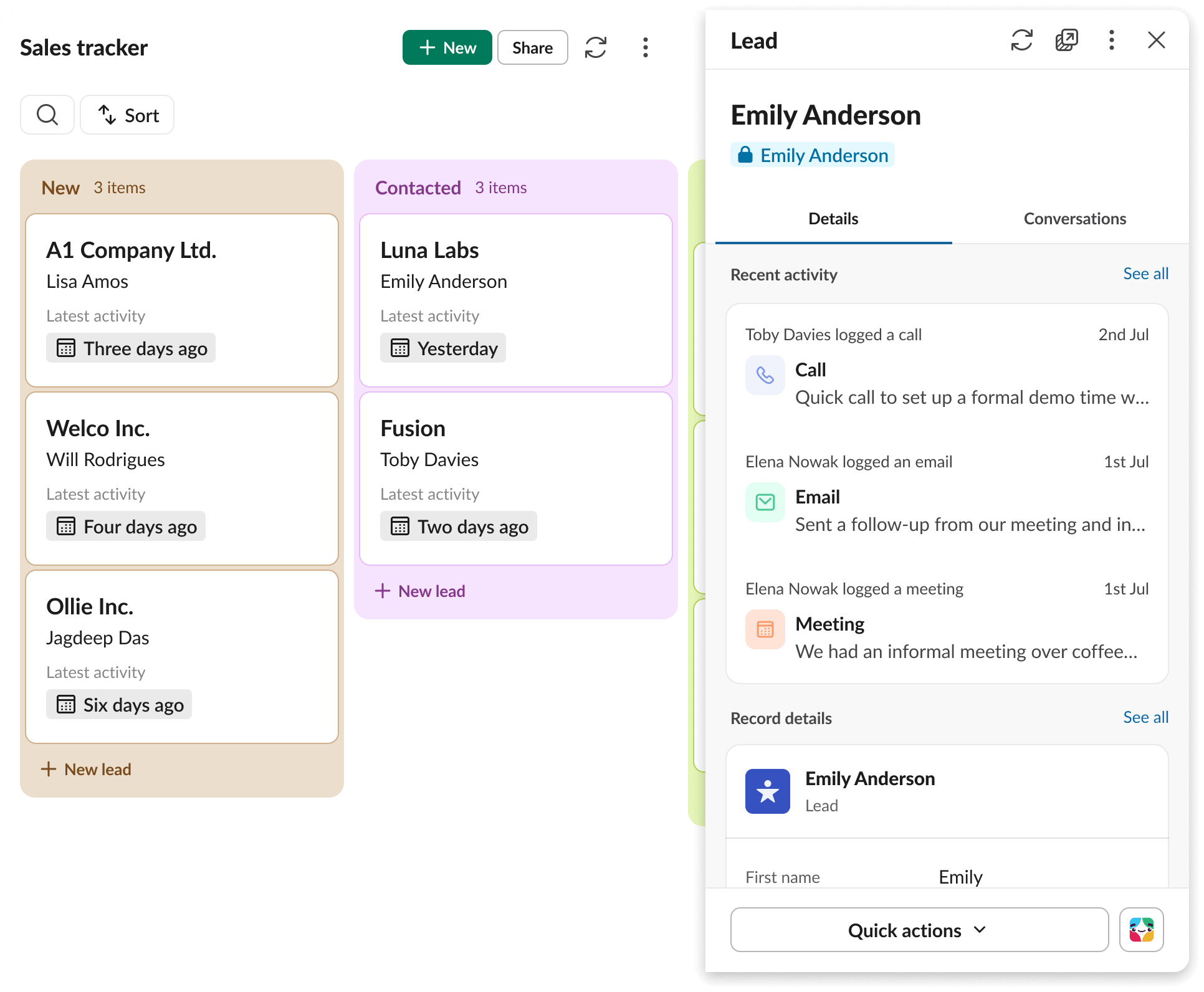Refresh the Lead panel
Image resolution: width=1204 pixels, height=992 pixels.
pos(1022,41)
